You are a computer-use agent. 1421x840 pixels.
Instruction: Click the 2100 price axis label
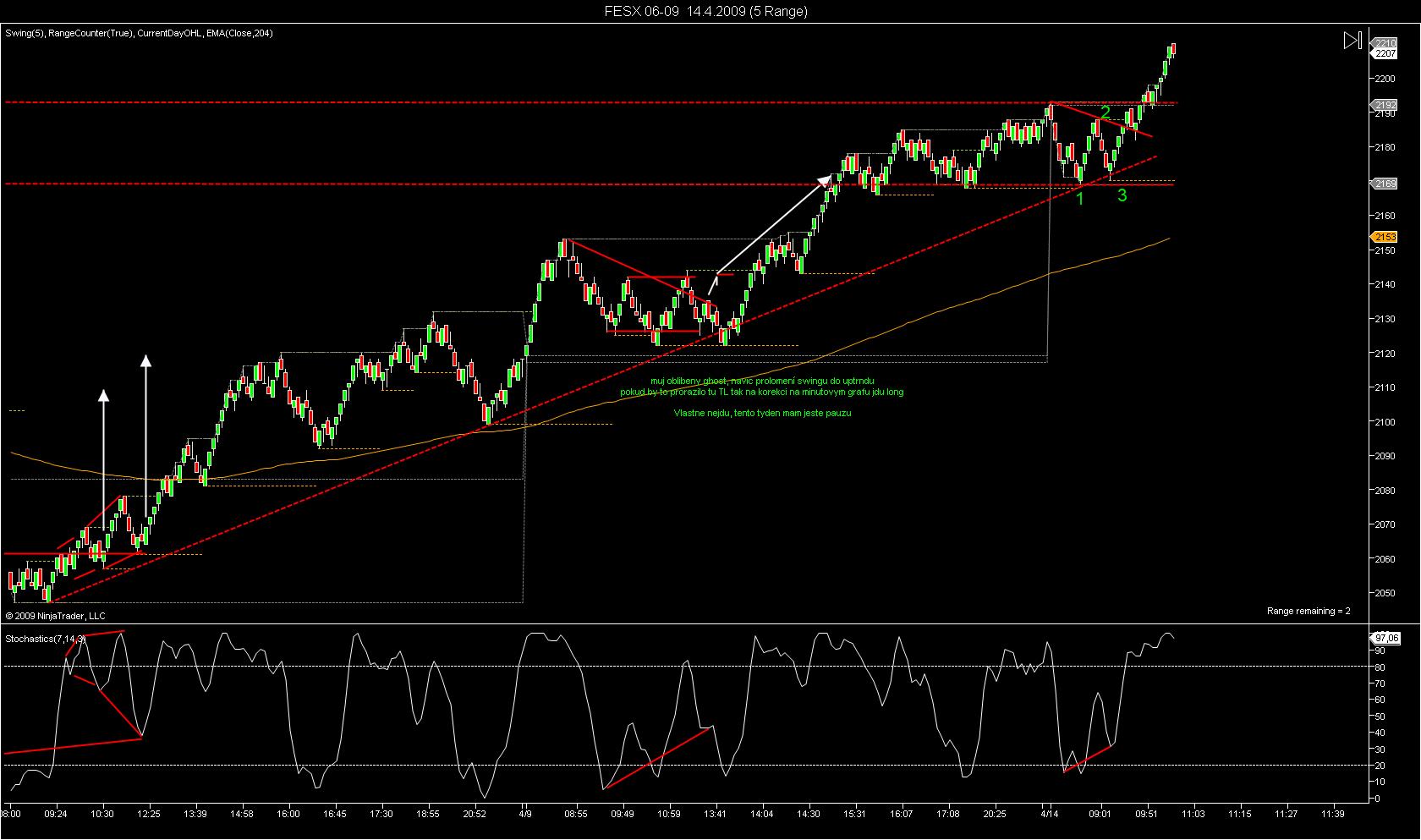tap(1385, 421)
